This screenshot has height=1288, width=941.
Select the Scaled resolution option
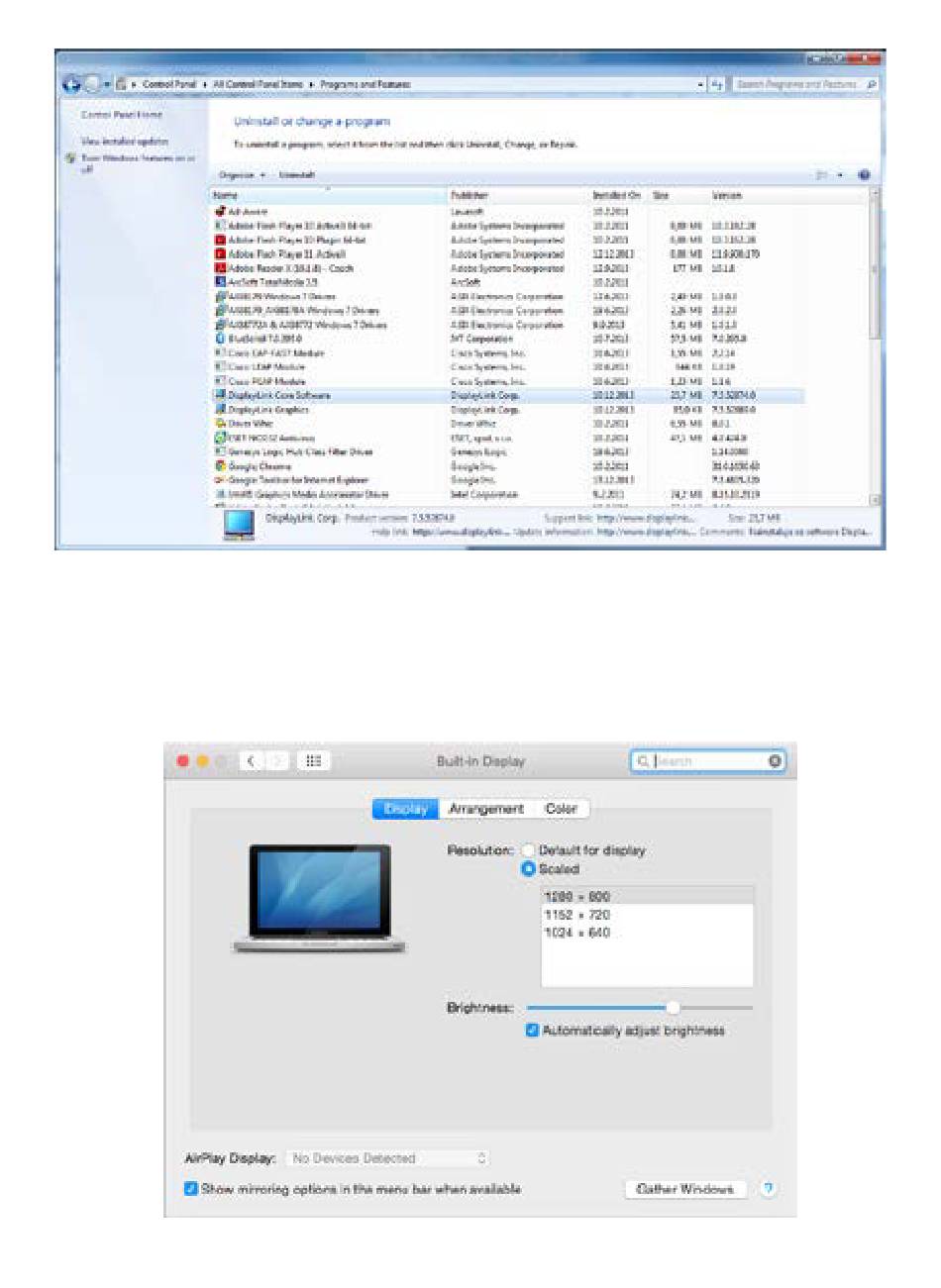529,869
